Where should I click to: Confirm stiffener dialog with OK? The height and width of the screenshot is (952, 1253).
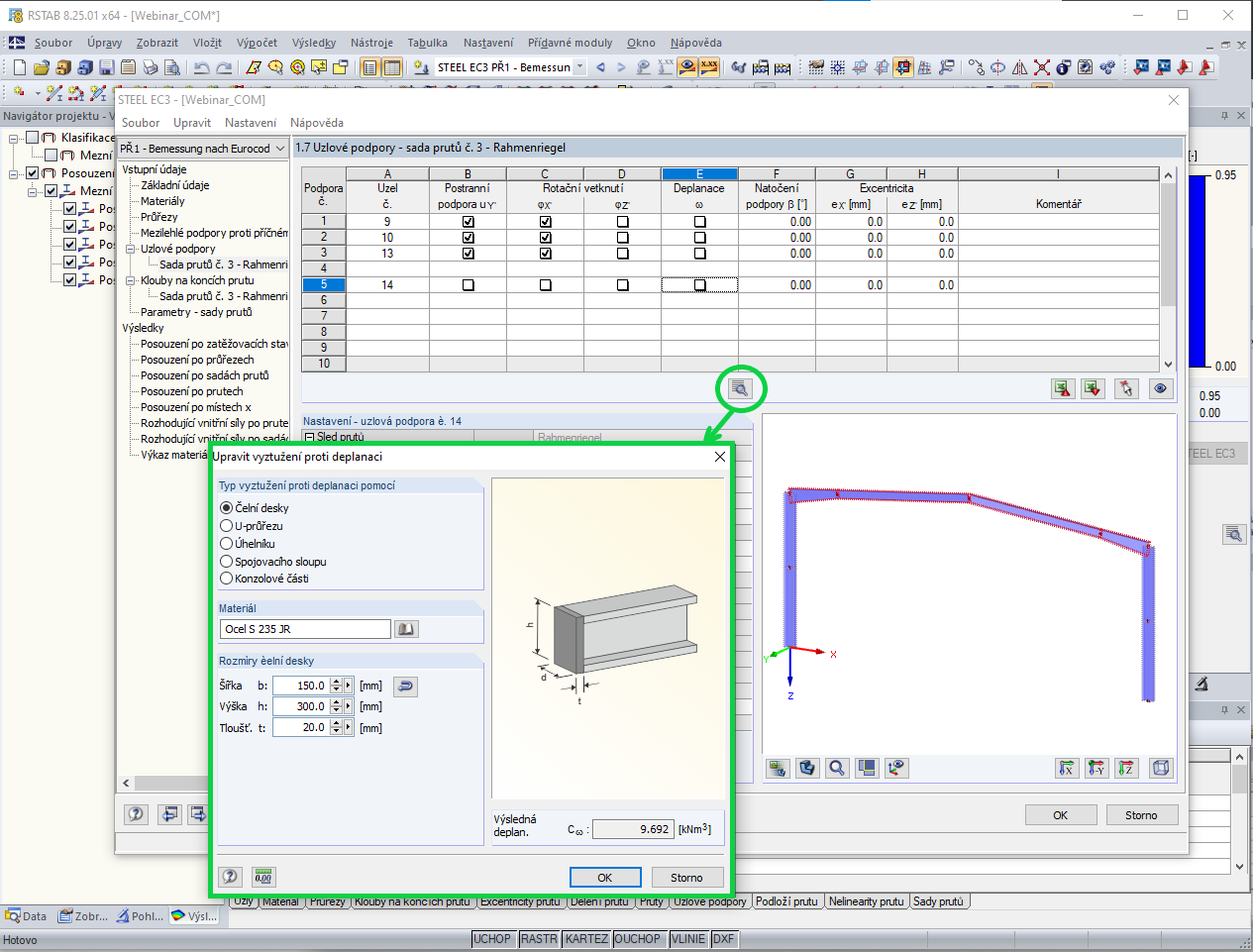[x=604, y=878]
